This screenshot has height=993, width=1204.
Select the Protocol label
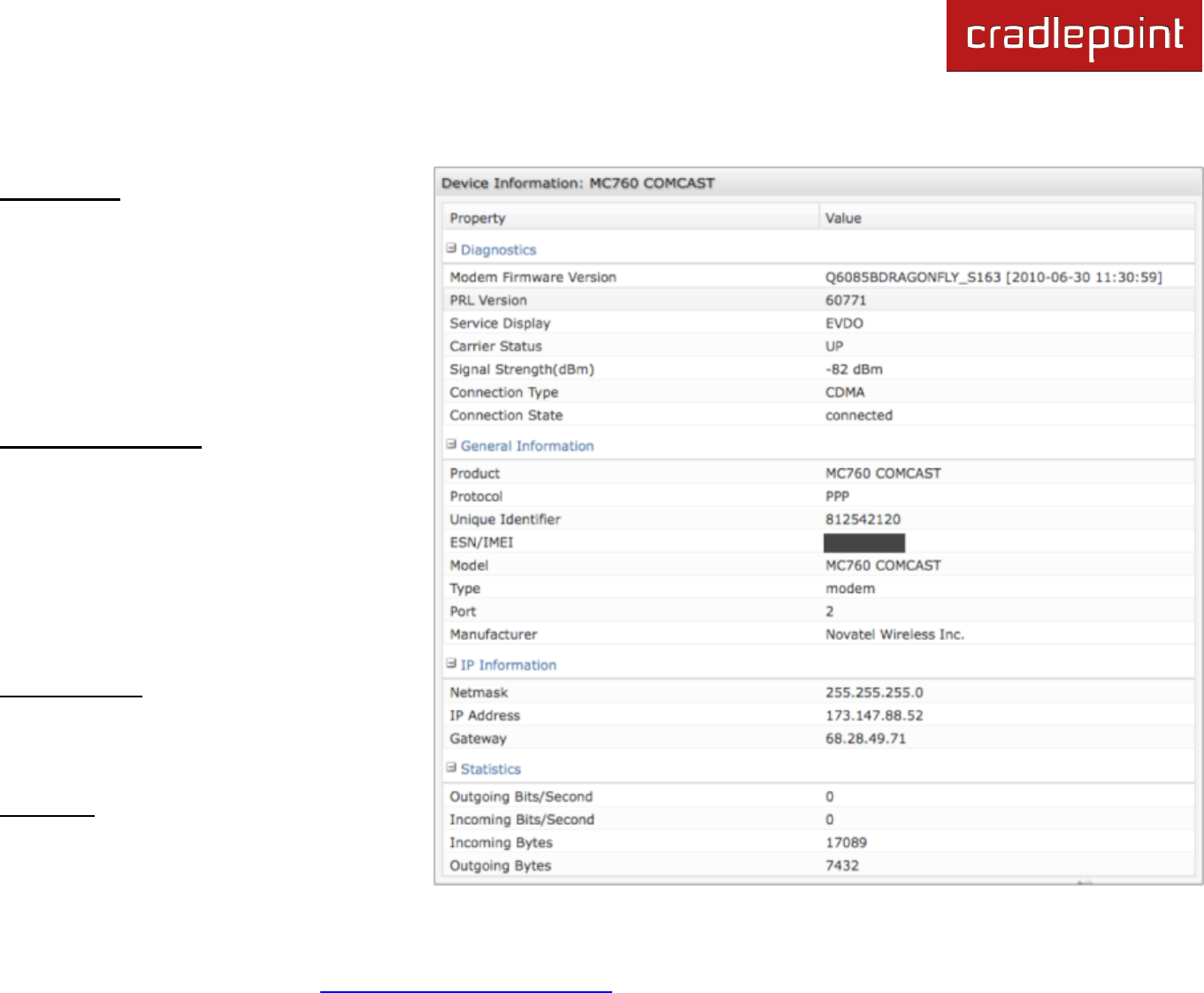476,496
